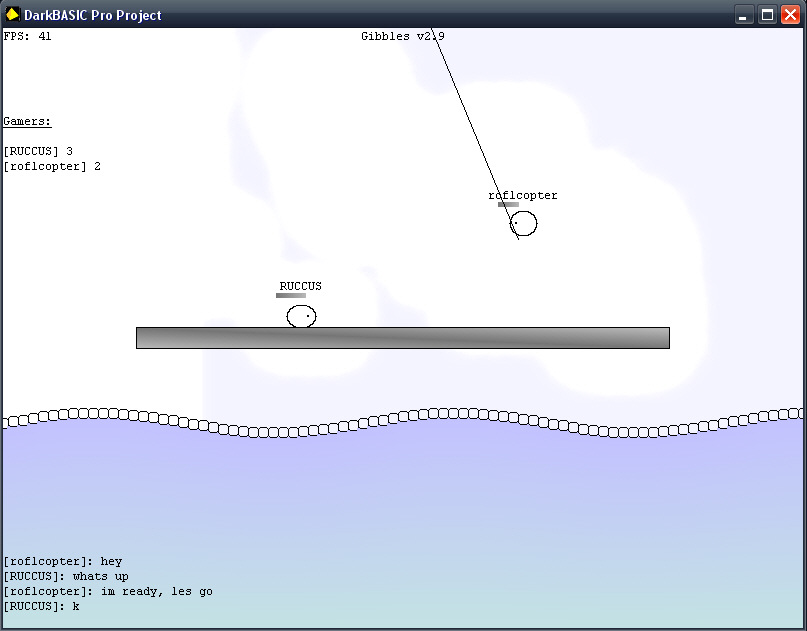The width and height of the screenshot is (807, 631).
Task: Click the Gibbles v2.9 version text
Action: [x=402, y=36]
